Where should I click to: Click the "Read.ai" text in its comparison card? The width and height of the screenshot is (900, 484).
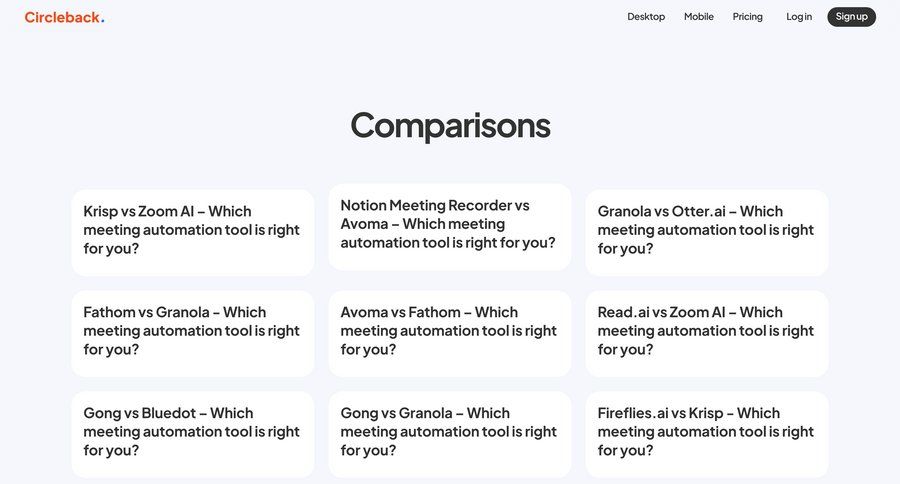pos(622,312)
